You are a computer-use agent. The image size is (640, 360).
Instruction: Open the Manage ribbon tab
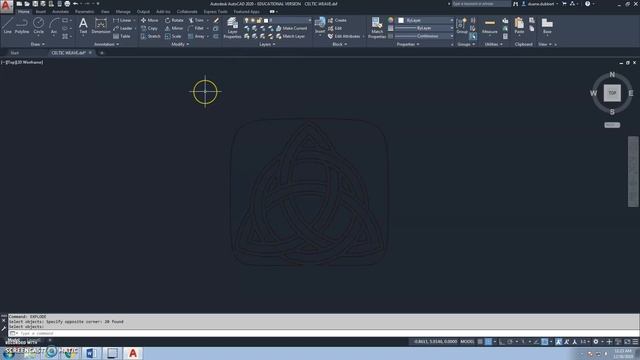pos(123,12)
